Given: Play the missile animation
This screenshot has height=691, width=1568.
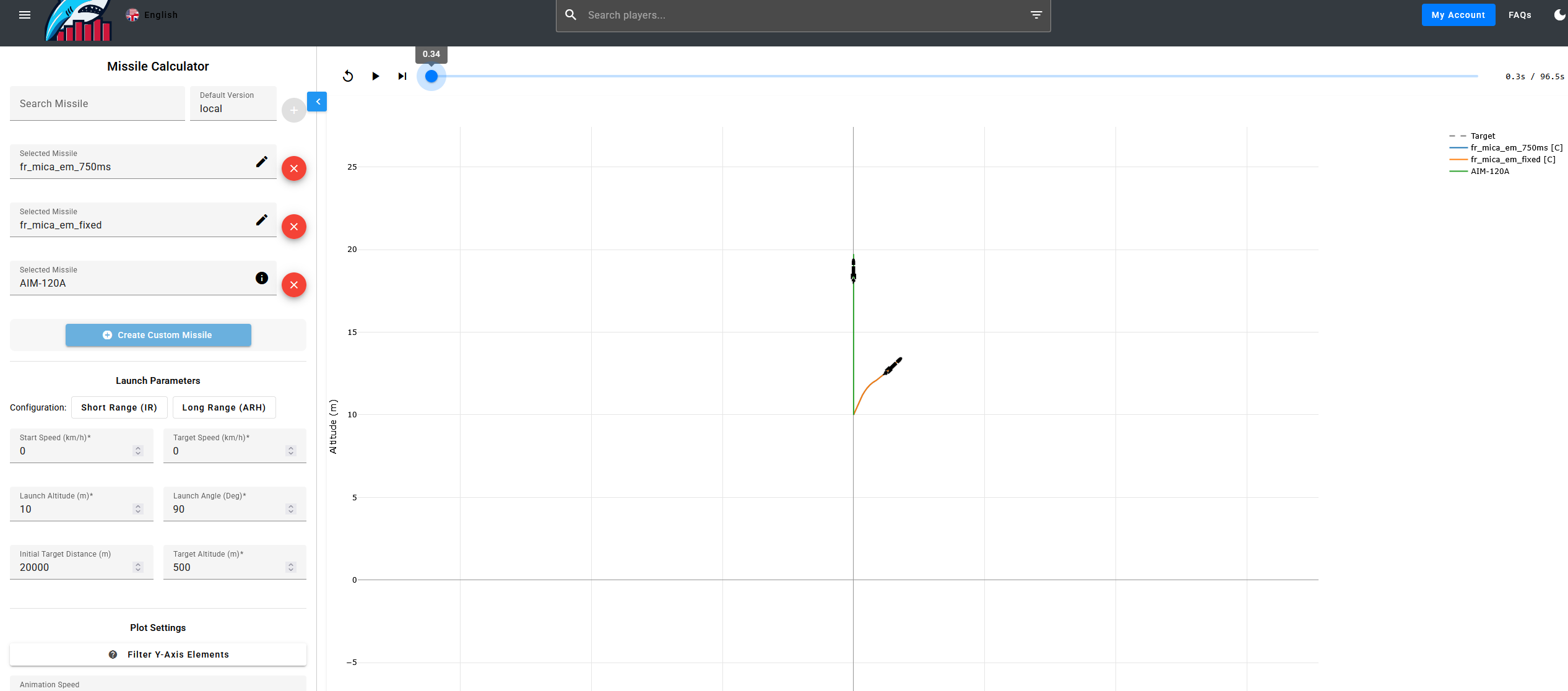Looking at the screenshot, I should pyautogui.click(x=375, y=76).
